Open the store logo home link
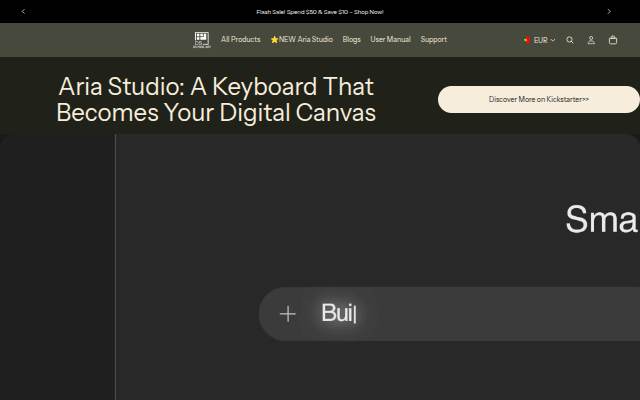This screenshot has height=400, width=640. click(x=202, y=40)
